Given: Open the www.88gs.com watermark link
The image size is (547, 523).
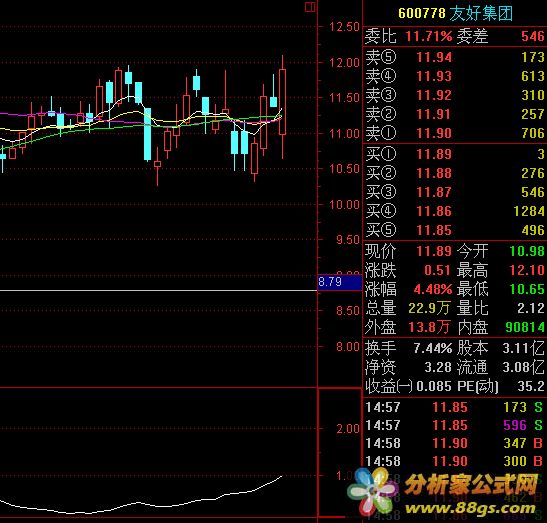Looking at the screenshot, I should pos(470,508).
